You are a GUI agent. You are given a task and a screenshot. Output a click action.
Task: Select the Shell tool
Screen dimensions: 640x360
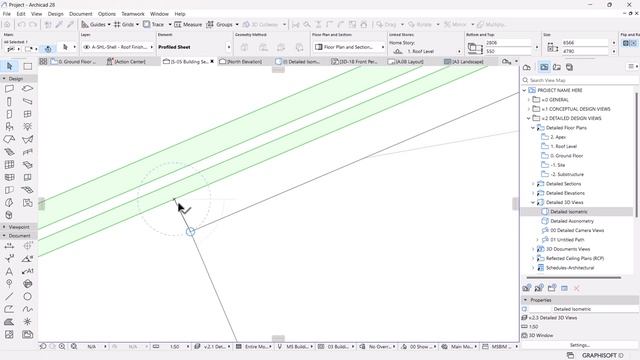click(x=27, y=139)
